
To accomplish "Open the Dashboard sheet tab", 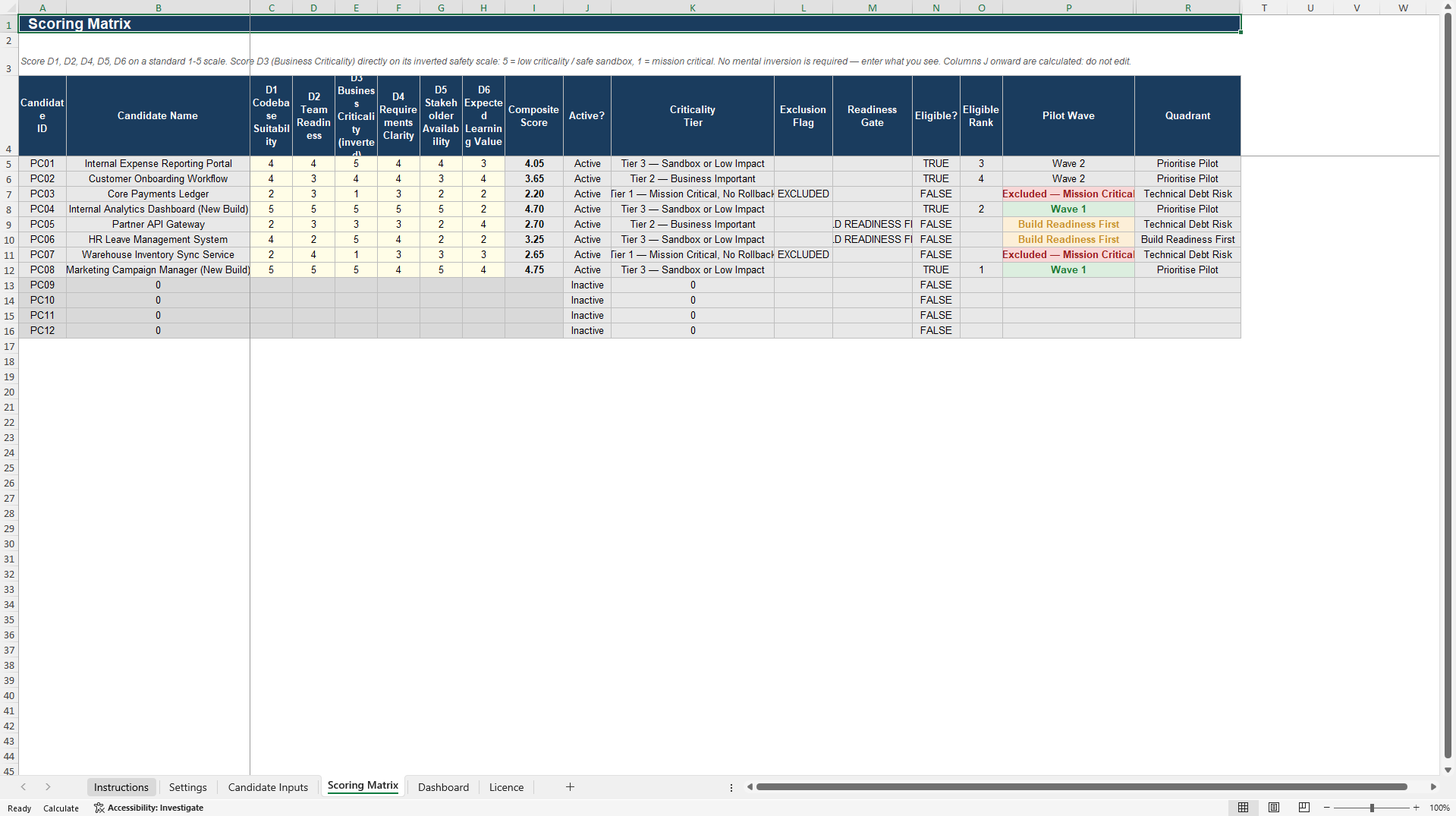I will click(x=443, y=787).
